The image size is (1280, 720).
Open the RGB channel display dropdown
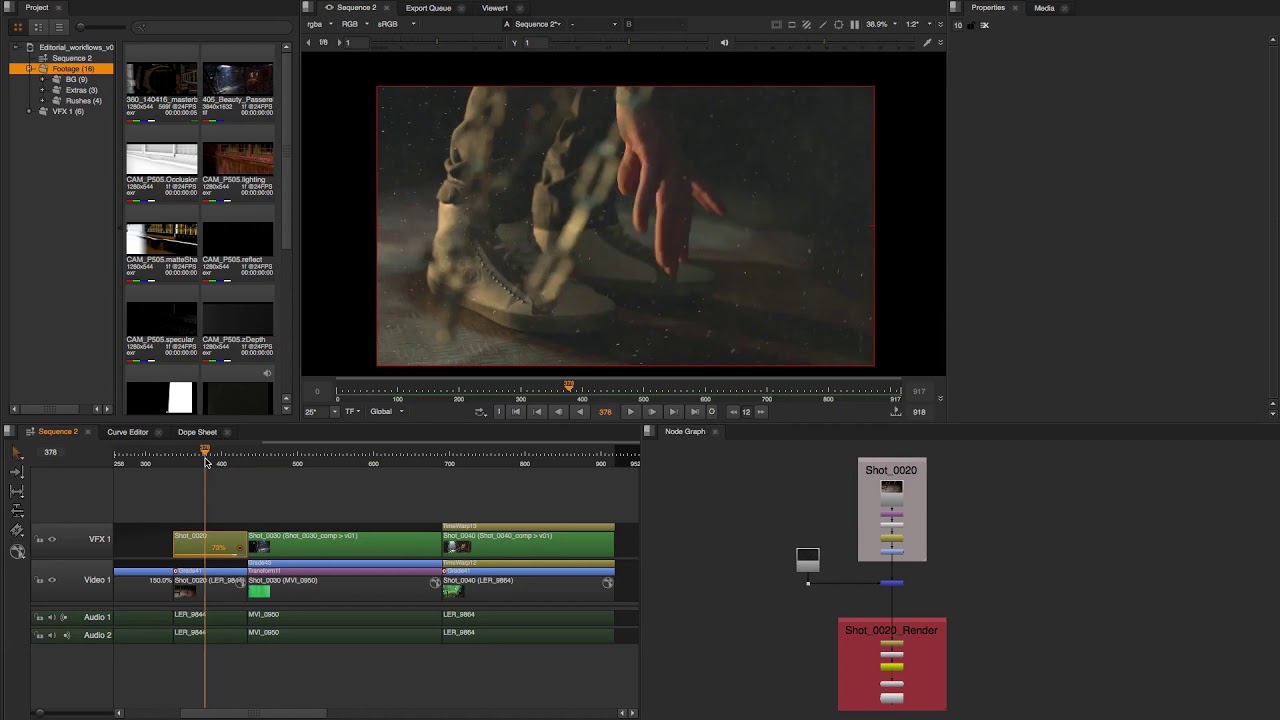tap(354, 24)
